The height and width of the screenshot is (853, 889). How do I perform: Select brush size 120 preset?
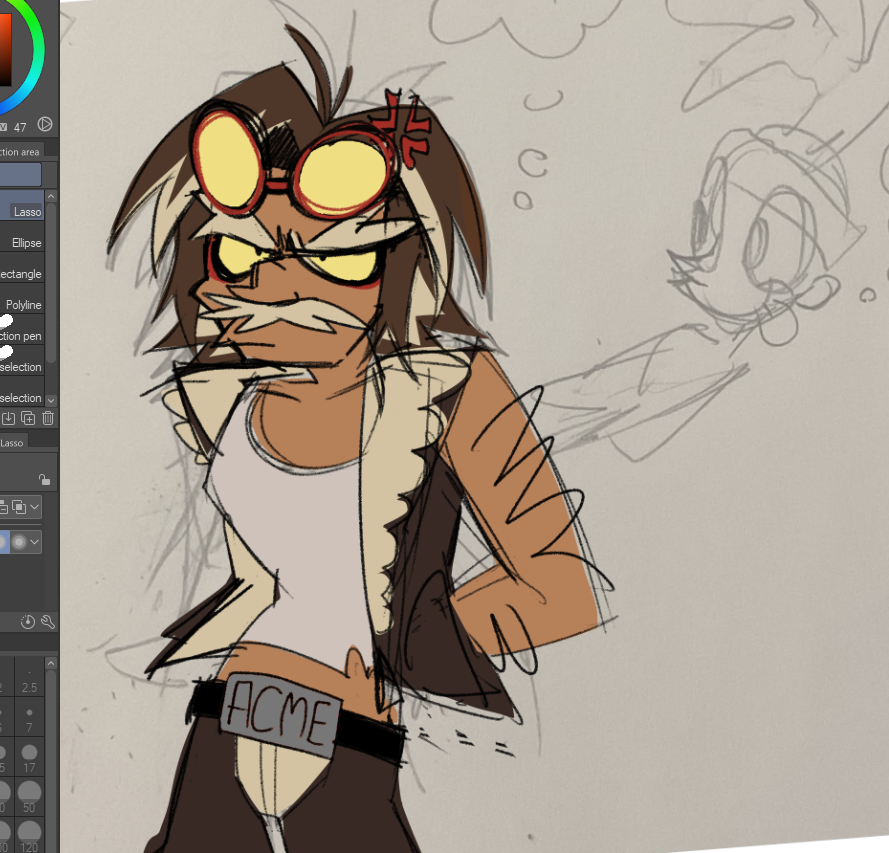coord(29,835)
